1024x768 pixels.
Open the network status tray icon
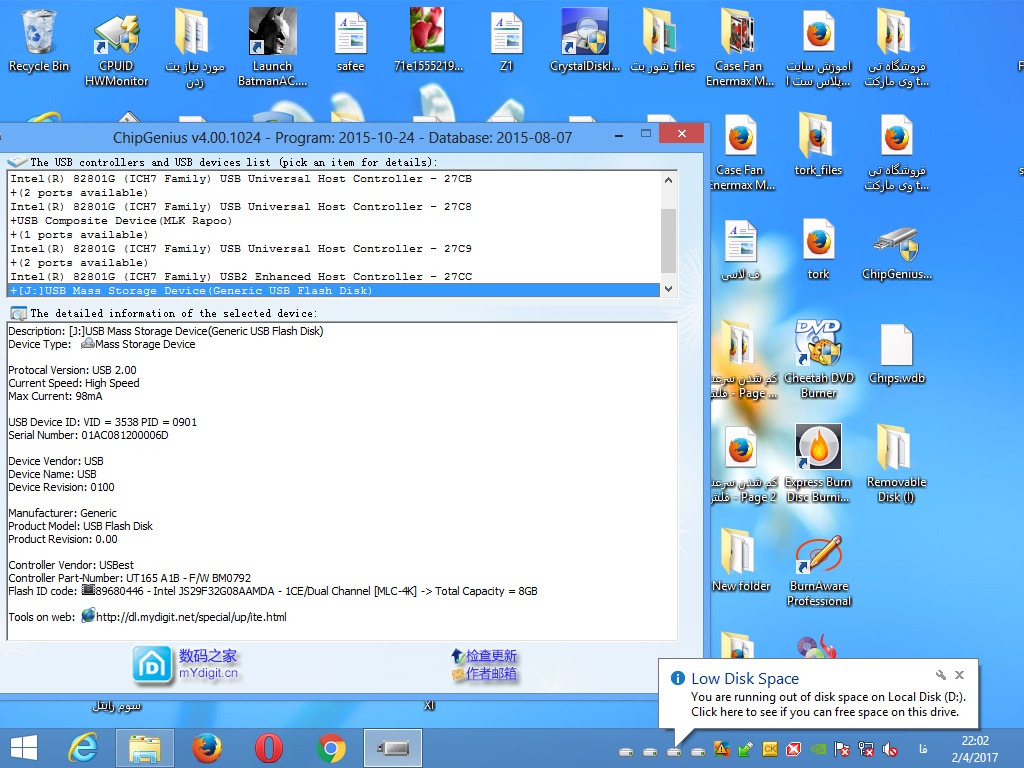tap(866, 749)
